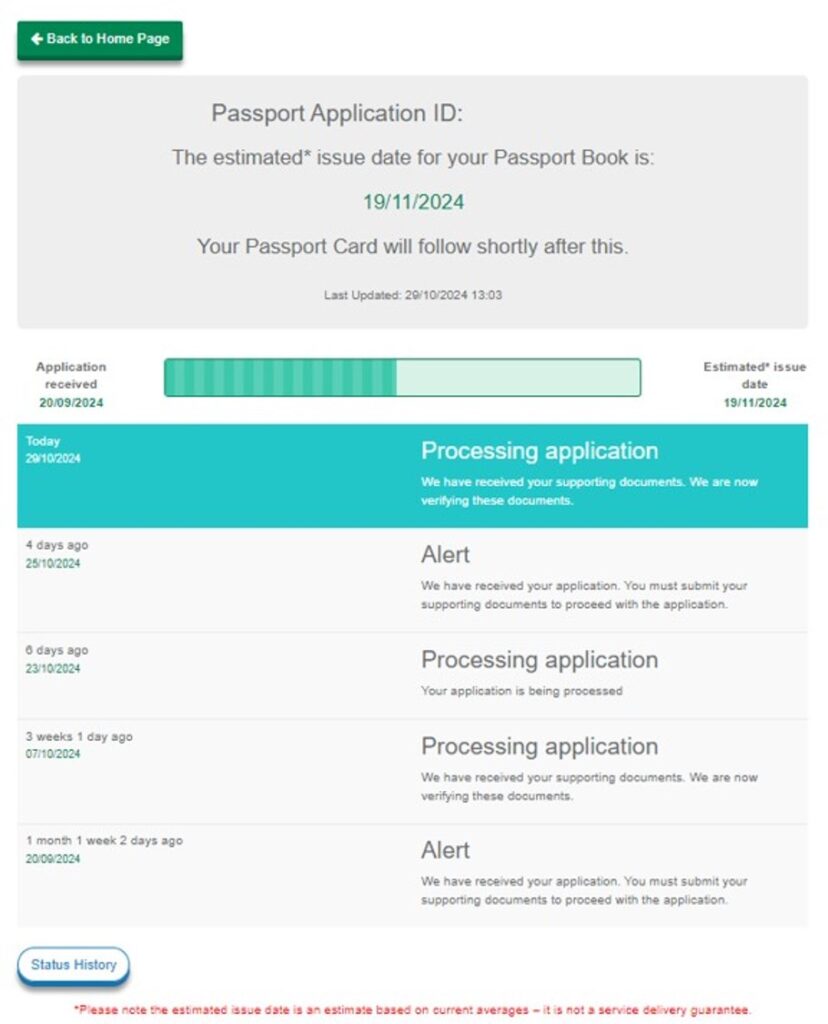Image resolution: width=828 pixels, height=1024 pixels.
Task: Click the red estimated issue date disclaimer note
Action: point(413,1010)
